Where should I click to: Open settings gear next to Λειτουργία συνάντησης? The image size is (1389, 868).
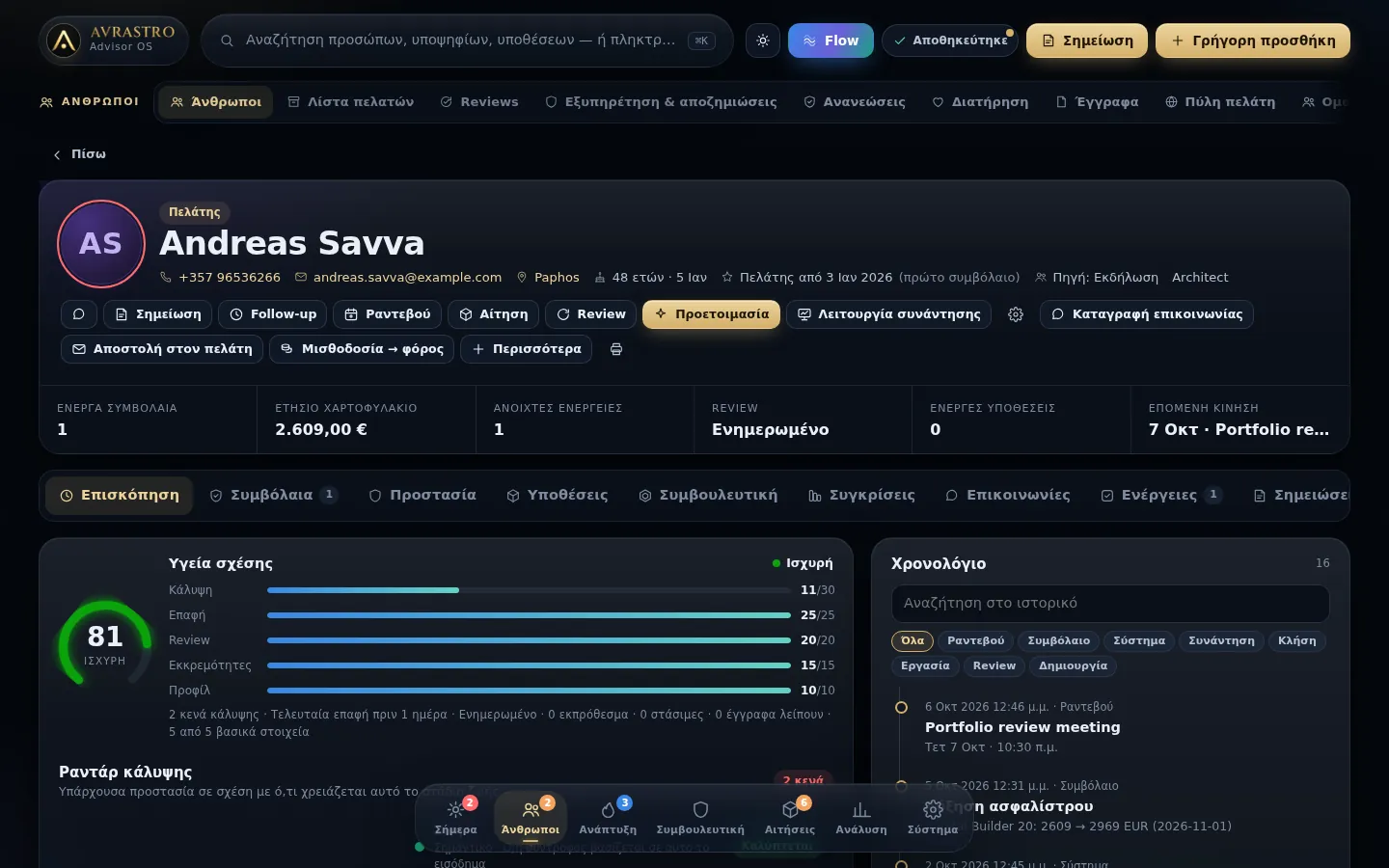tap(1016, 314)
